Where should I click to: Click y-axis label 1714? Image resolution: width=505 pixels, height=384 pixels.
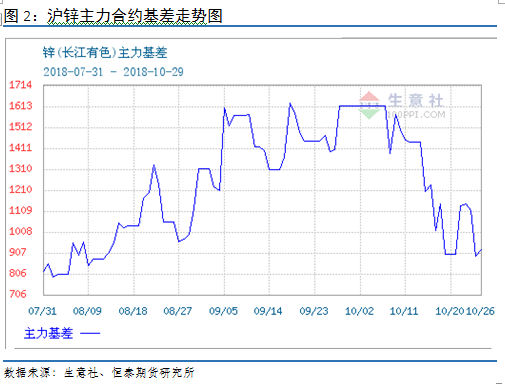click(x=21, y=85)
